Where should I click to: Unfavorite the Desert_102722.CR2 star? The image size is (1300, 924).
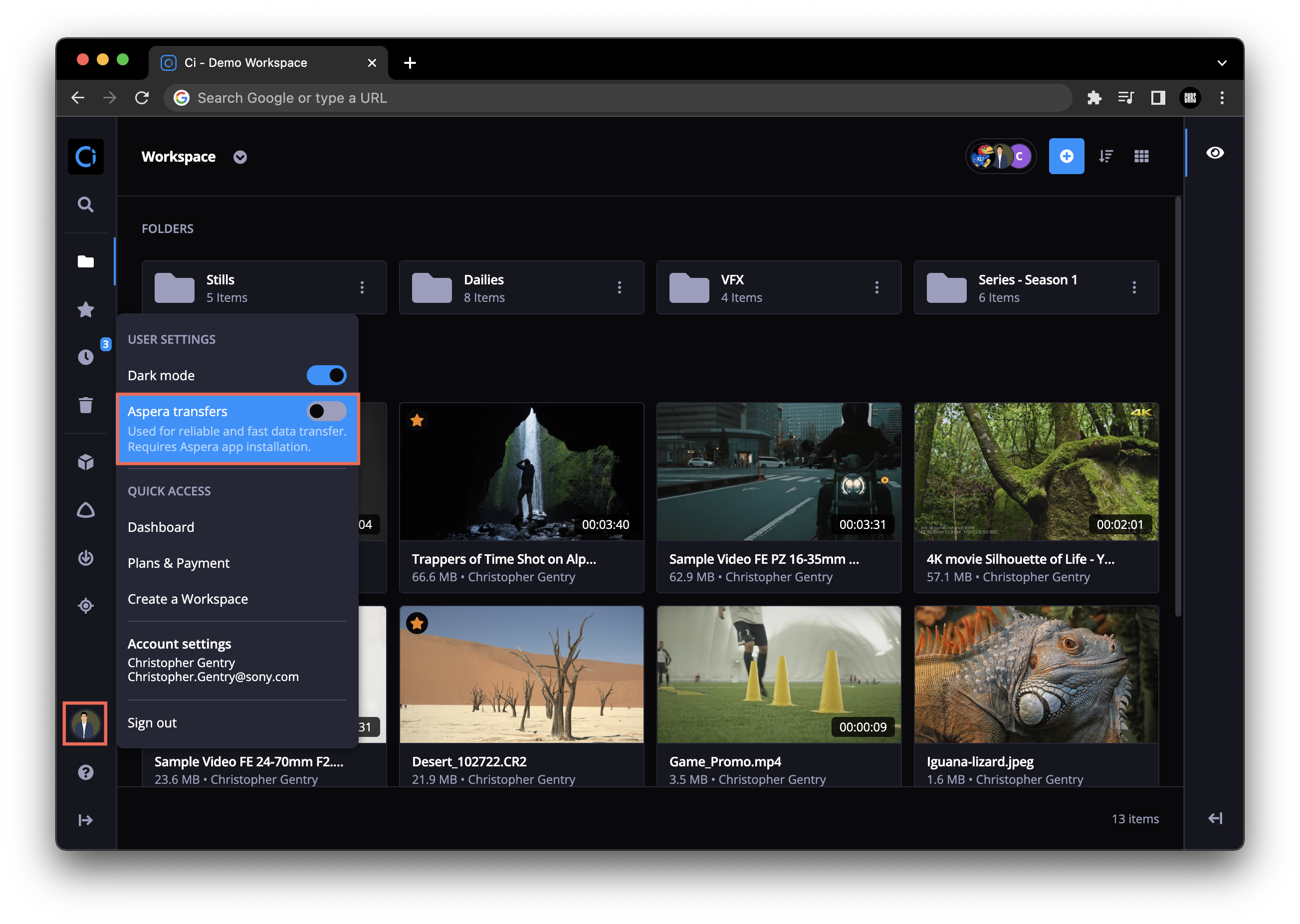(x=417, y=623)
